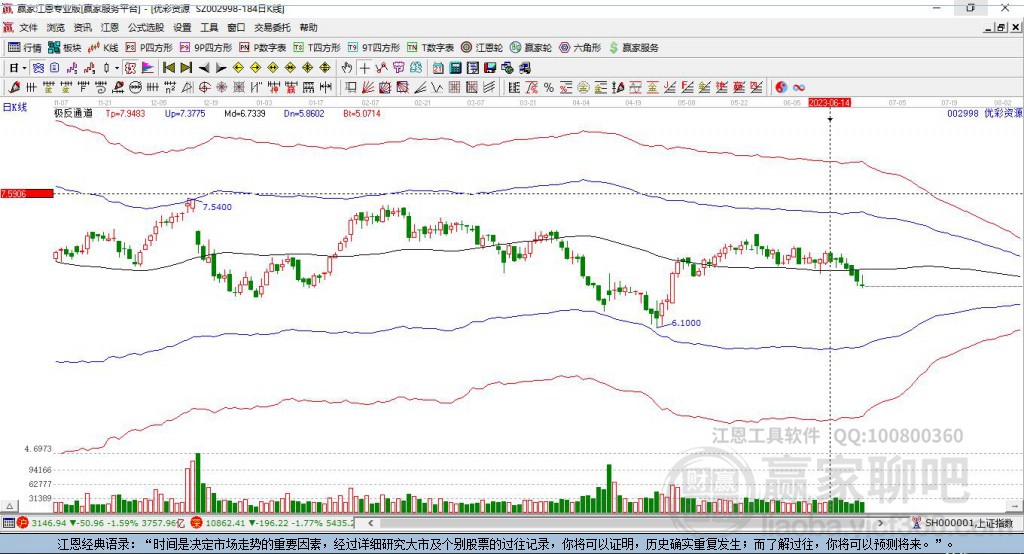
Task: Open the 板块 sector view
Action: (x=64, y=48)
